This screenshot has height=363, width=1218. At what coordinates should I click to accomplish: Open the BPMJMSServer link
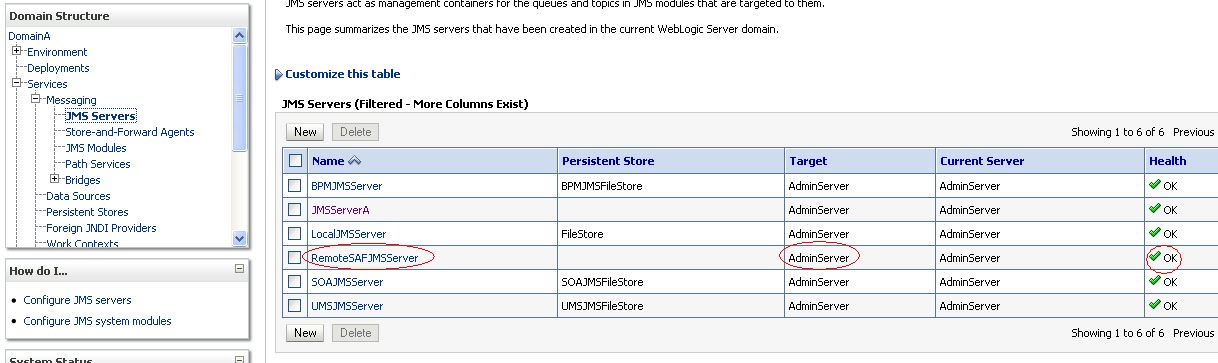point(347,186)
